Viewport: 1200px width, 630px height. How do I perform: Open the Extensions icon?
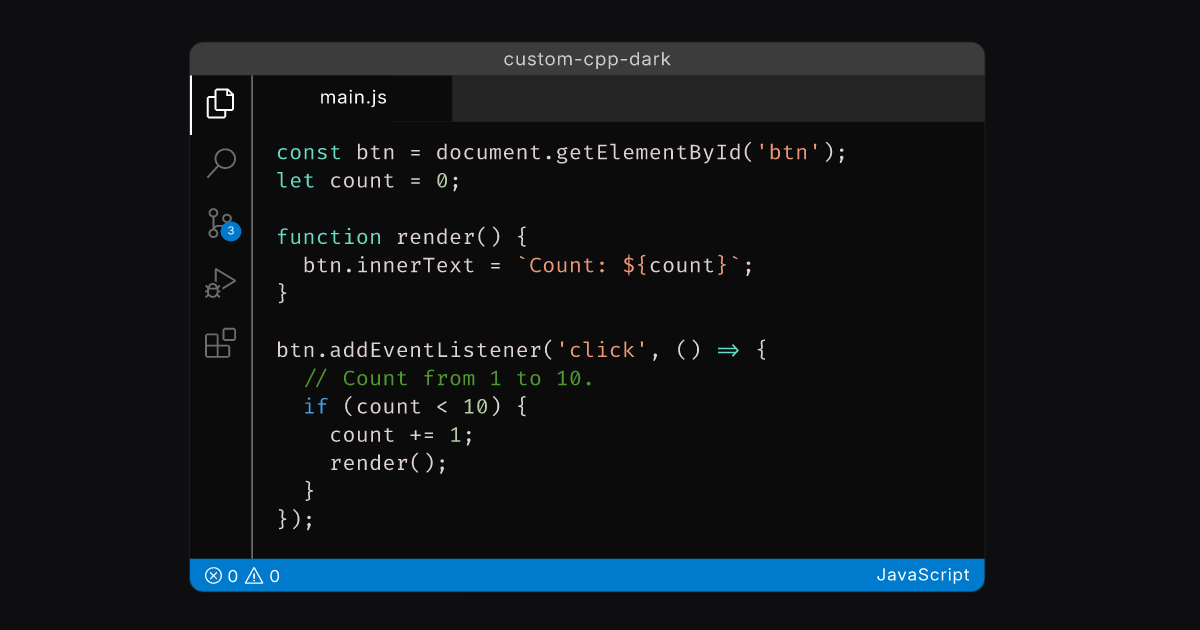[x=221, y=343]
